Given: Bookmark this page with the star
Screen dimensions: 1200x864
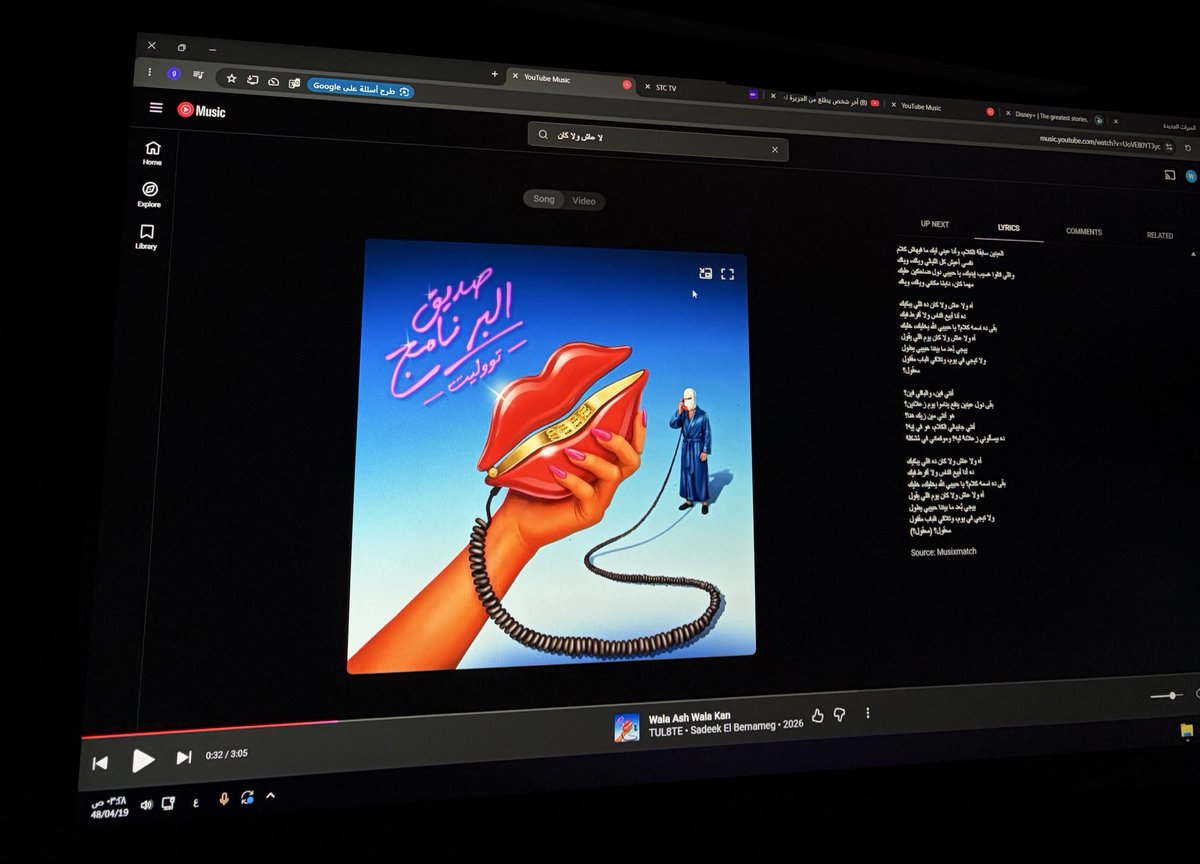Looking at the screenshot, I should (231, 78).
